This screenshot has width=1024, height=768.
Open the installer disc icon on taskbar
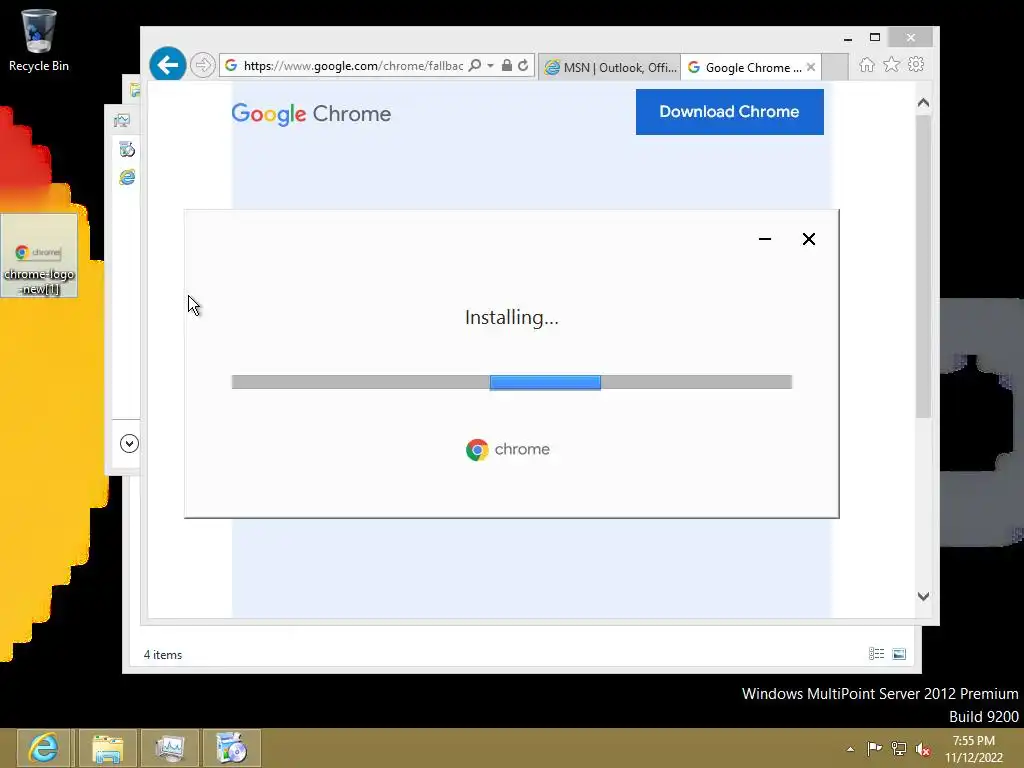tap(231, 748)
